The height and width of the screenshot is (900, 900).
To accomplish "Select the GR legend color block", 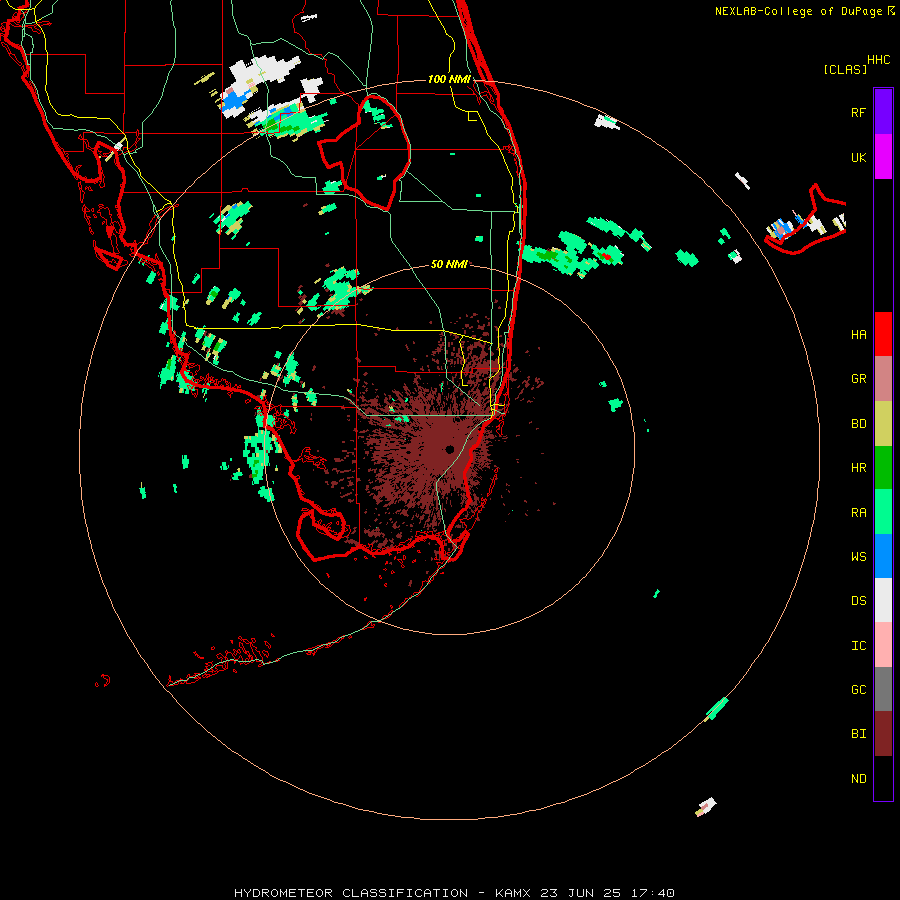I will [x=883, y=379].
